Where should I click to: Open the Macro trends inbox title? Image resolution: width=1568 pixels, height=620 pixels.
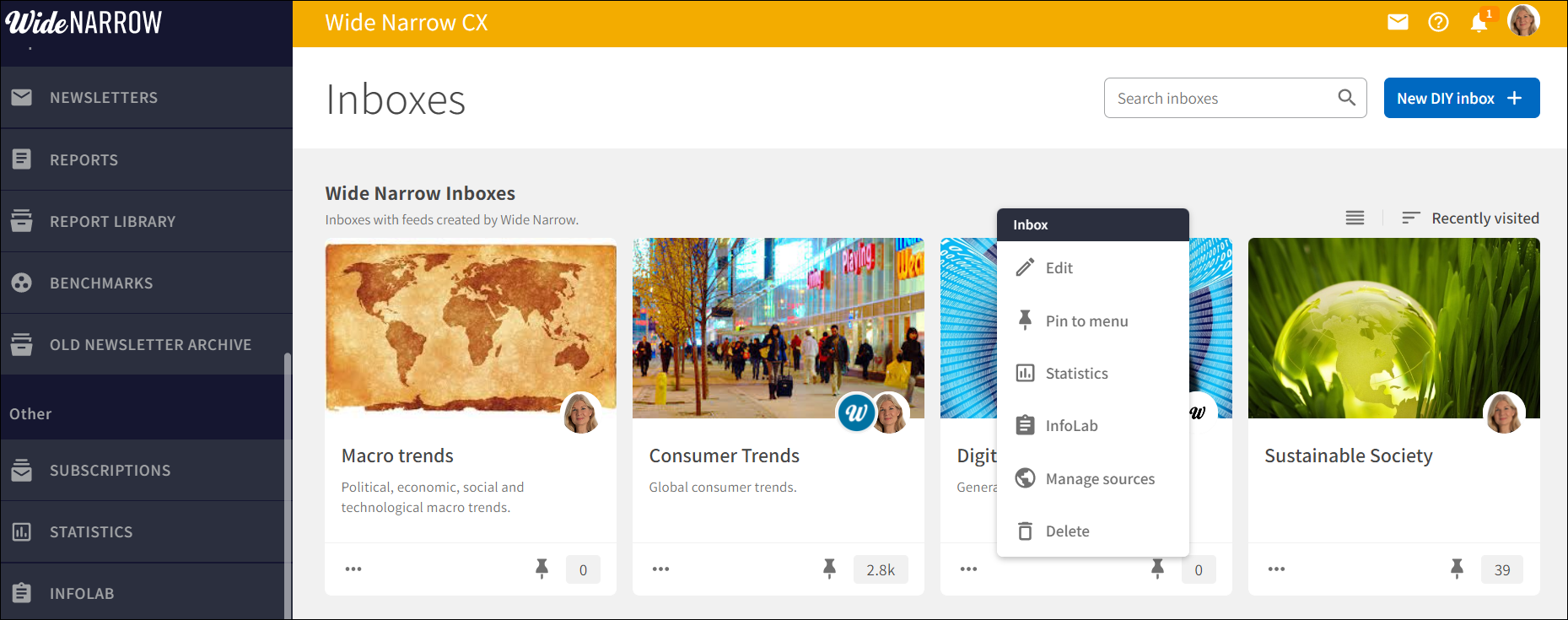click(x=397, y=456)
